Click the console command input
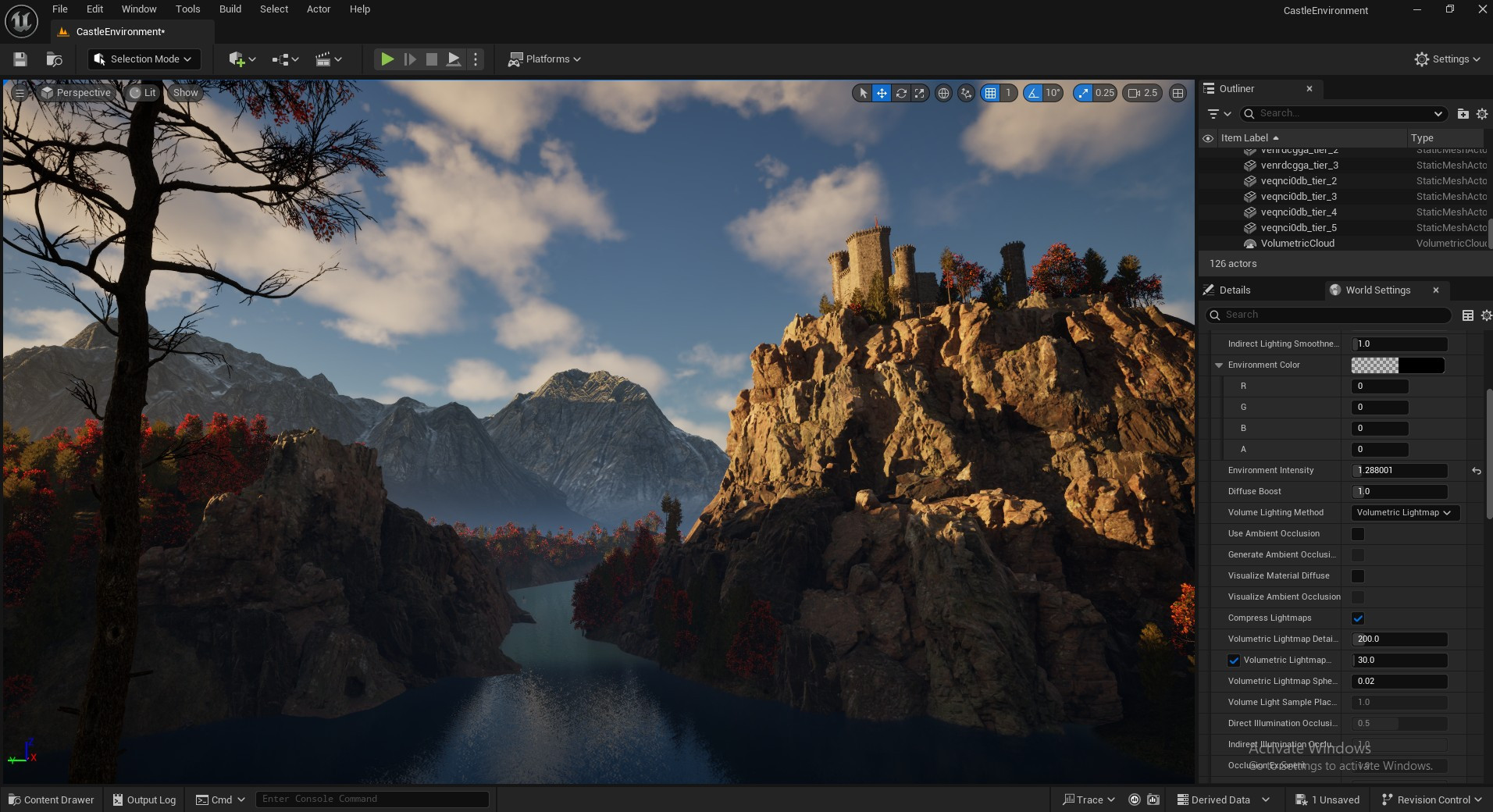The image size is (1493, 812). (x=372, y=799)
